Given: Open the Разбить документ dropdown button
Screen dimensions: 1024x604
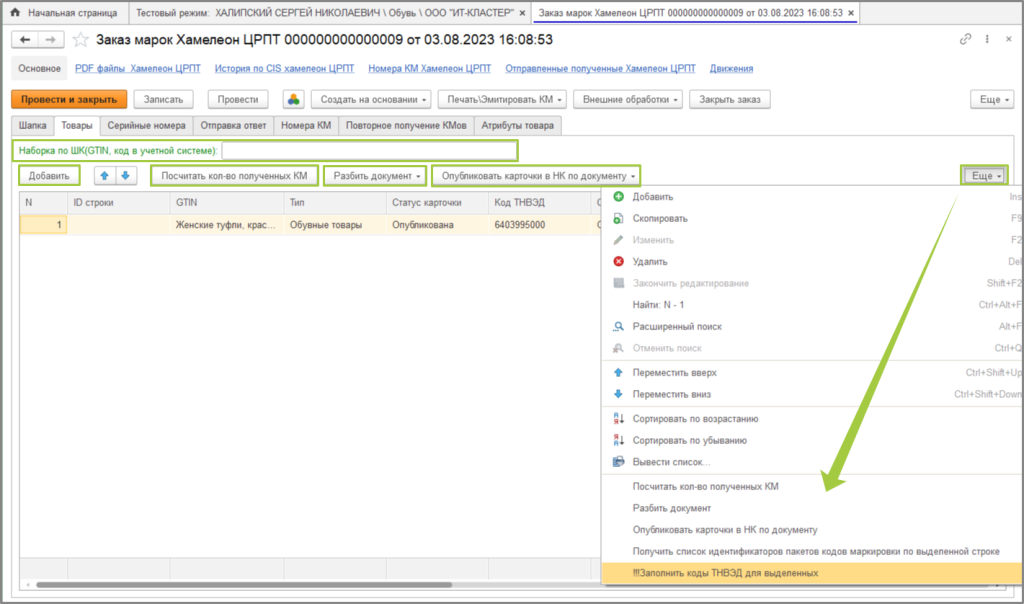Looking at the screenshot, I should coord(376,176).
